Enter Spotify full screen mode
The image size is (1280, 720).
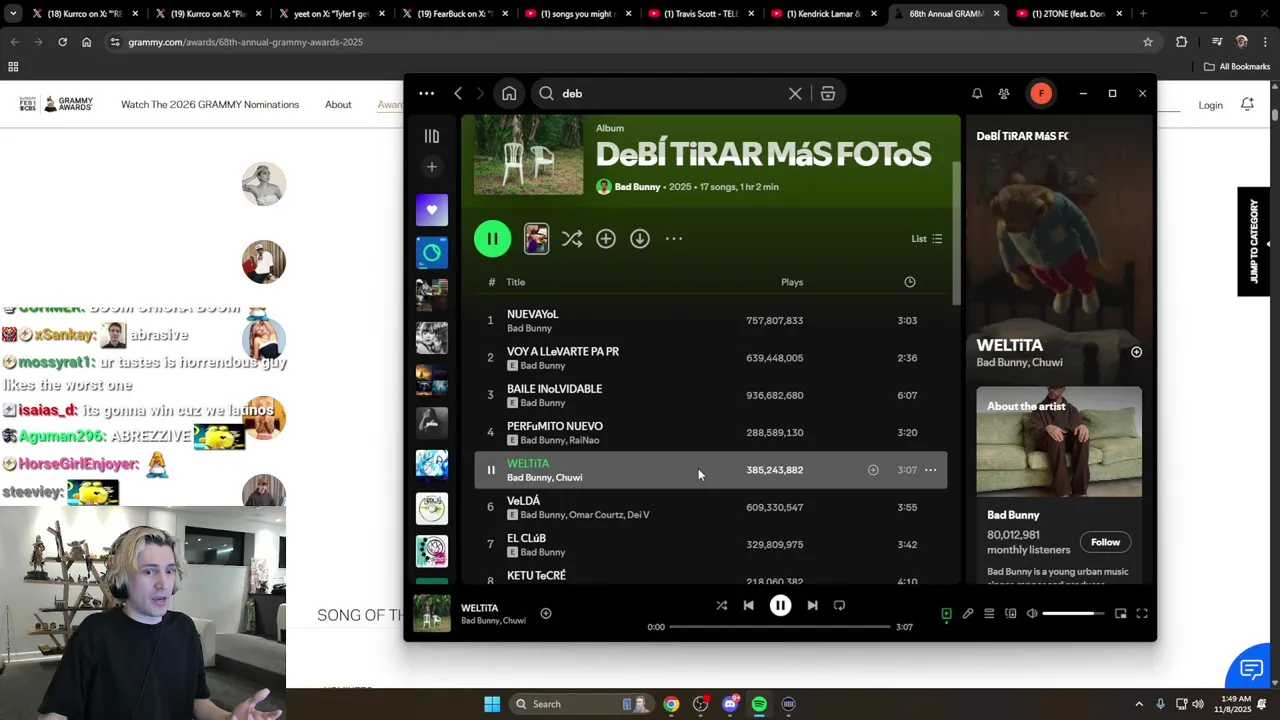(1142, 614)
